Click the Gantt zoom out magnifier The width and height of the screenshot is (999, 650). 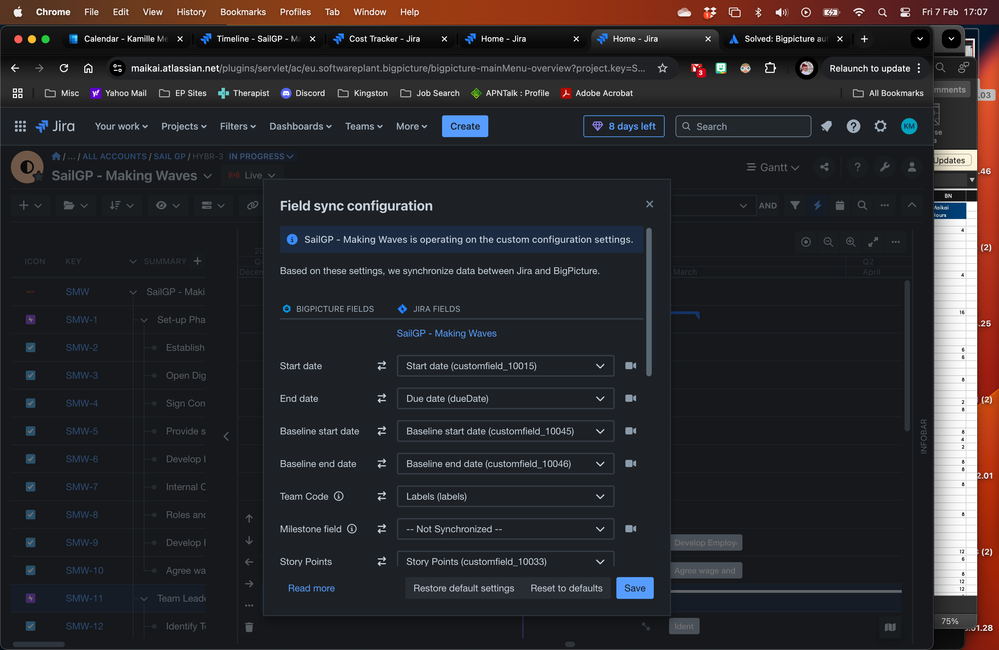[x=828, y=242]
